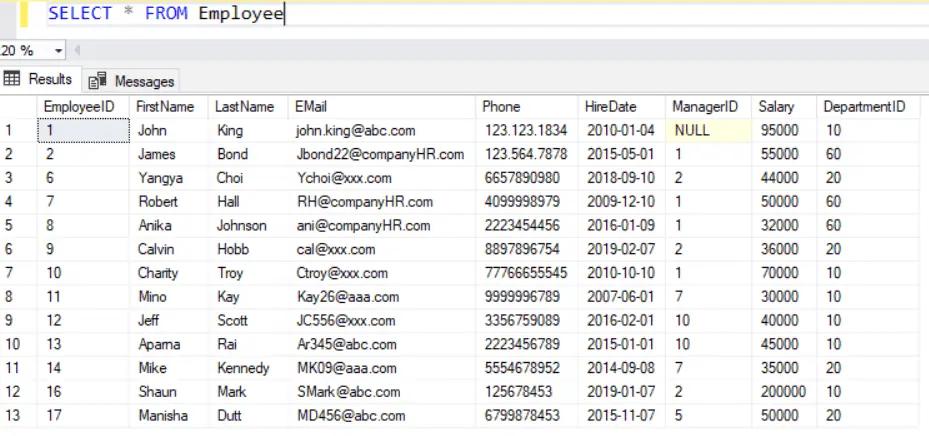Select the NULL ManagerID cell
Image resolution: width=929 pixels, height=436 pixels.
[x=692, y=130]
